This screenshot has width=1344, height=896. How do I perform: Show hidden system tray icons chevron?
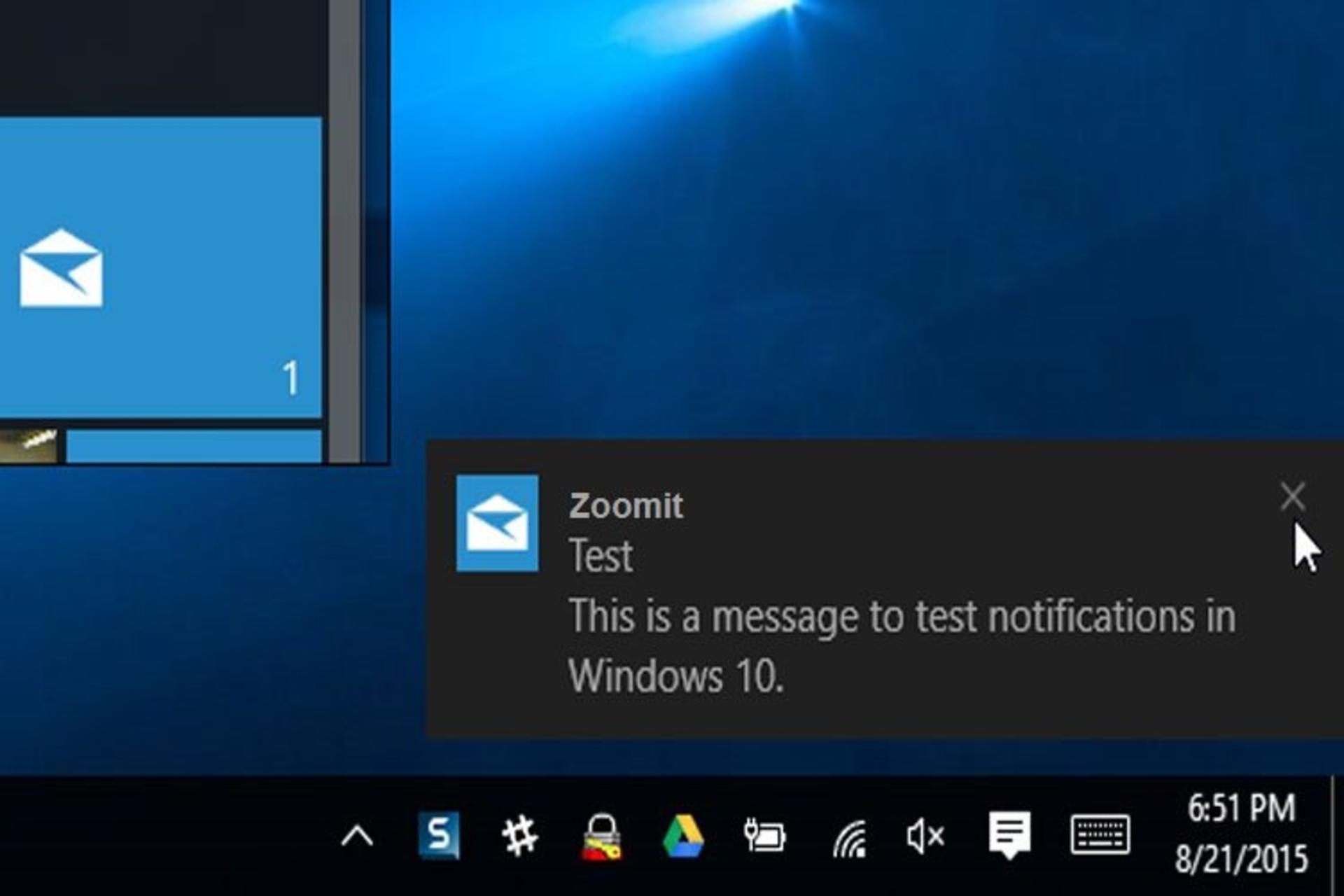357,836
